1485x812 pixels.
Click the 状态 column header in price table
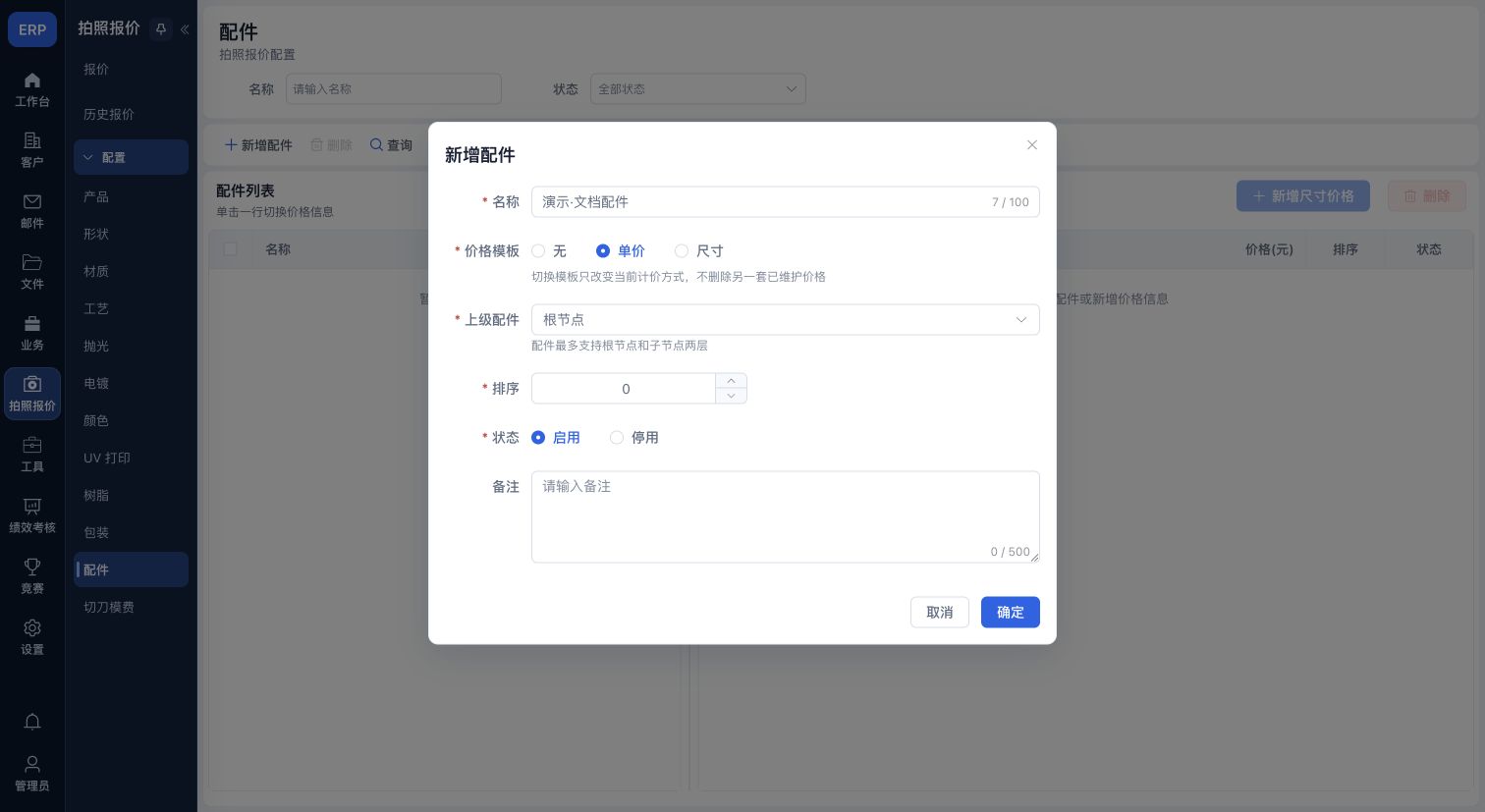pos(1429,249)
